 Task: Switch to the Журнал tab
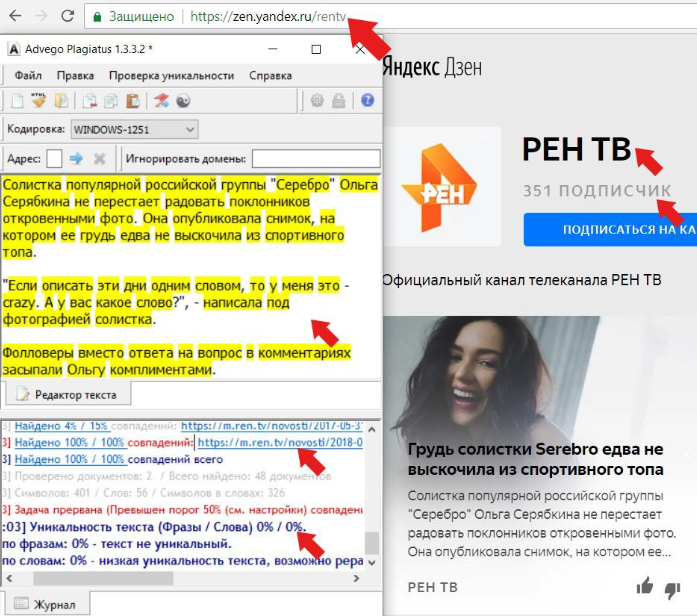point(45,604)
